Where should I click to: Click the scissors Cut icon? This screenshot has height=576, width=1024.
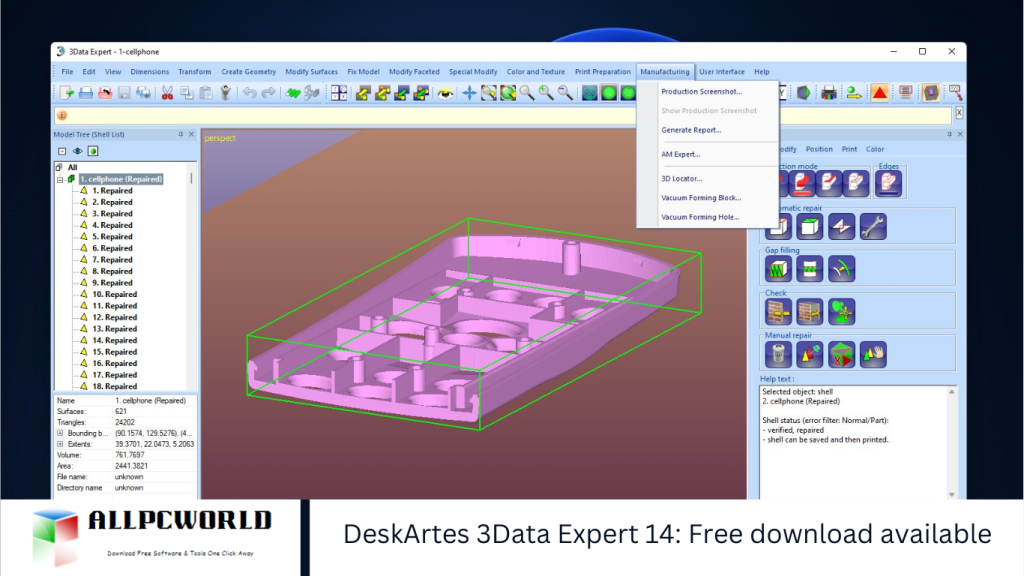(167, 93)
